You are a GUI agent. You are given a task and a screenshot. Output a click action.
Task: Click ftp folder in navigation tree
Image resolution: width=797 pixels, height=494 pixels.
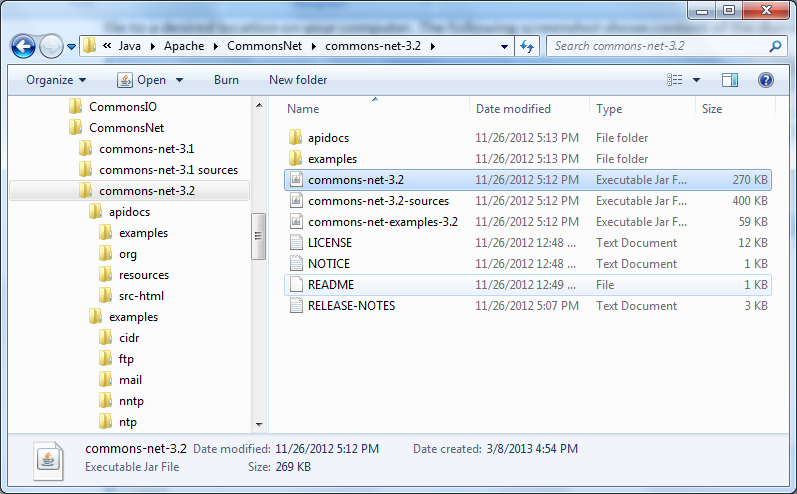click(x=116, y=359)
